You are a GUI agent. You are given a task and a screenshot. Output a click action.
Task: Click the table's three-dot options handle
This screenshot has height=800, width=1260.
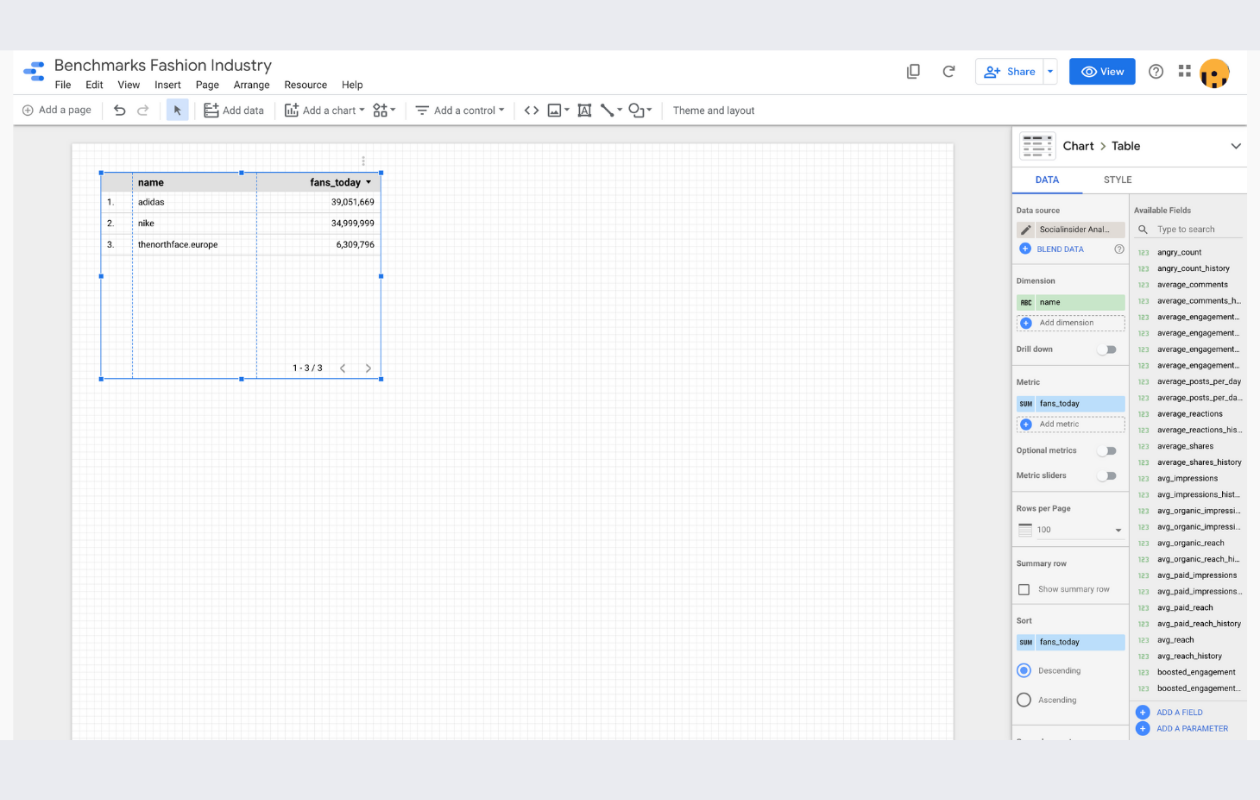coord(363,161)
